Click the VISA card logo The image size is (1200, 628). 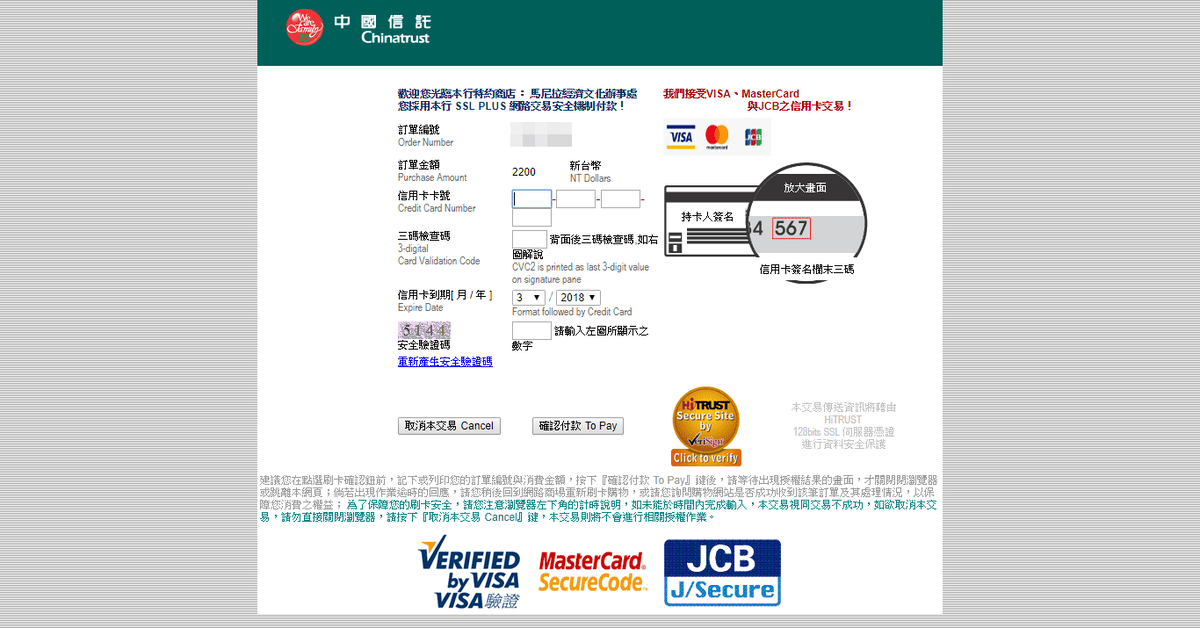pyautogui.click(x=681, y=137)
